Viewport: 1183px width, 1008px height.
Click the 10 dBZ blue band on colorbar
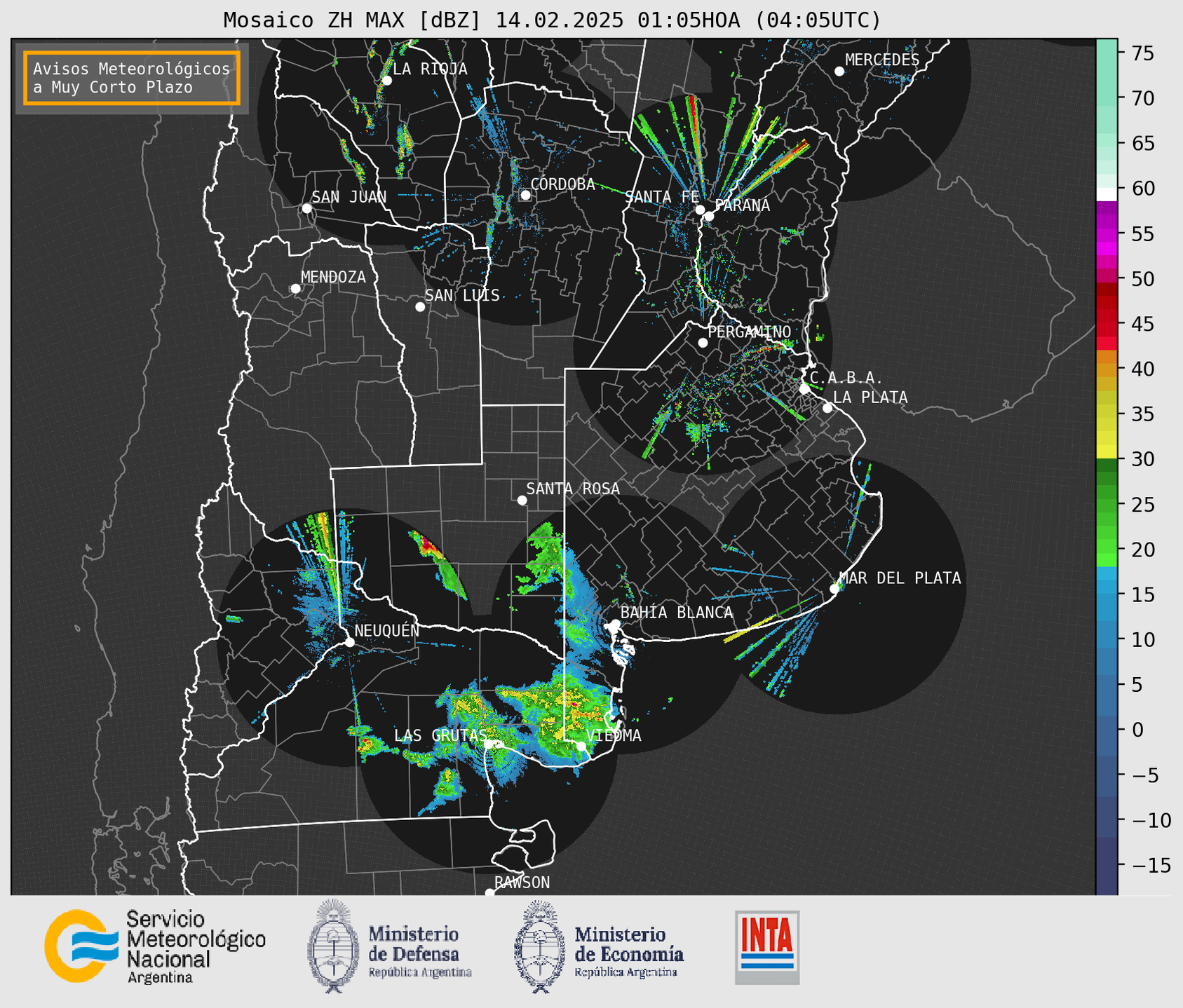click(x=1107, y=639)
